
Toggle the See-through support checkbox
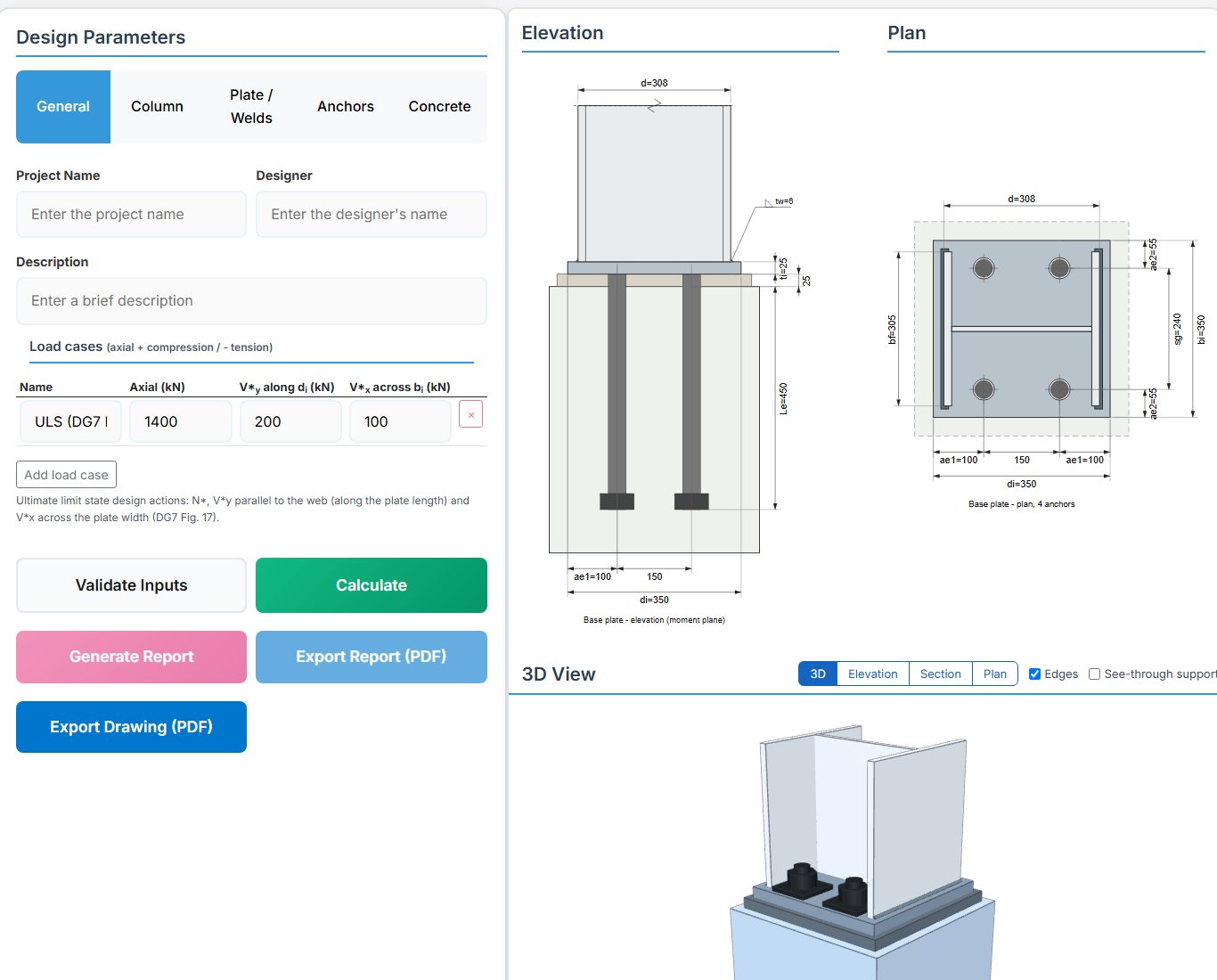click(1094, 674)
